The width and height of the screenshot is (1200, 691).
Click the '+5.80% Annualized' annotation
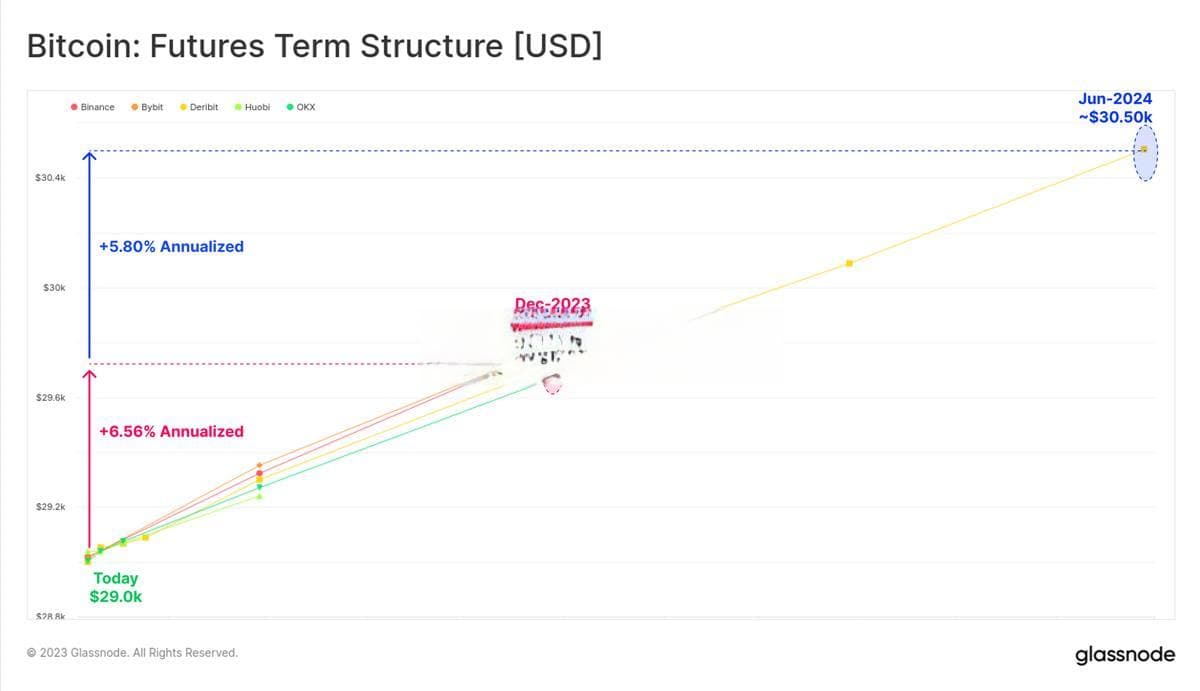(x=171, y=246)
